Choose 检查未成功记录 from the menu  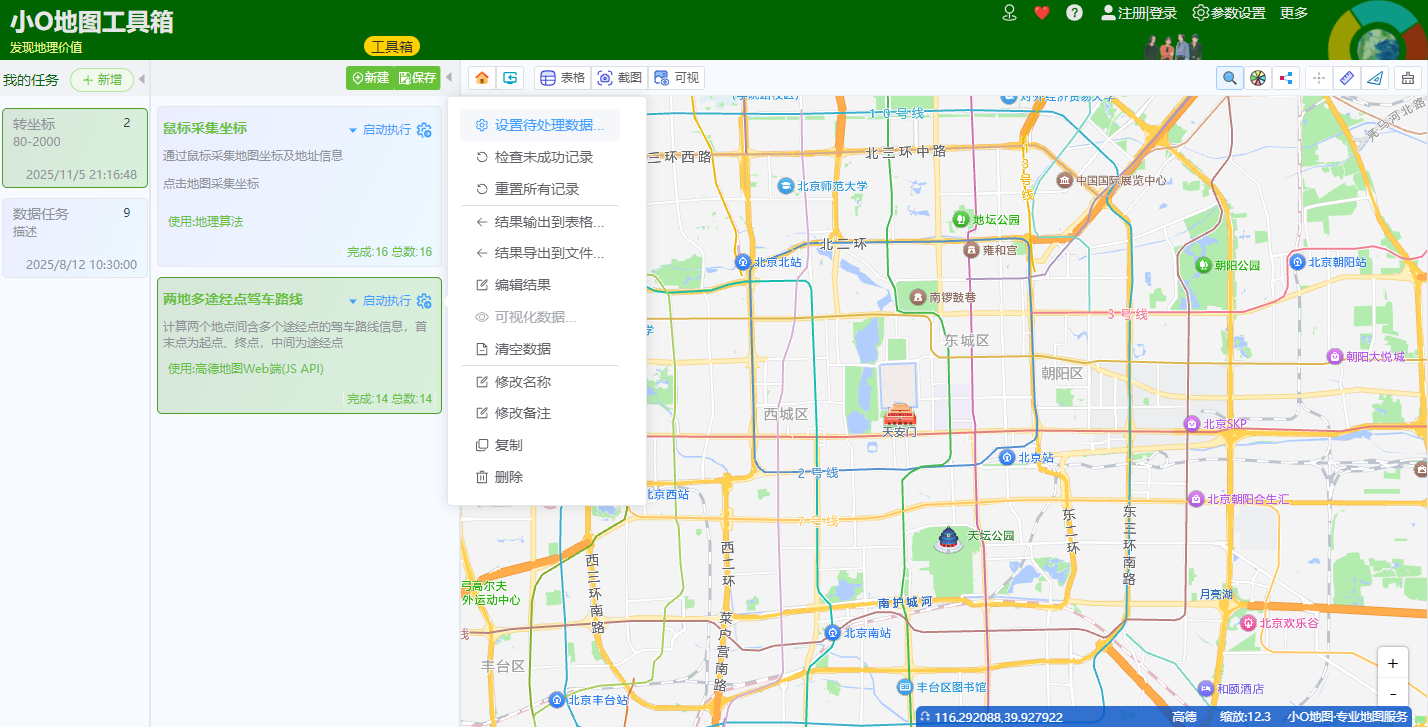pos(540,157)
